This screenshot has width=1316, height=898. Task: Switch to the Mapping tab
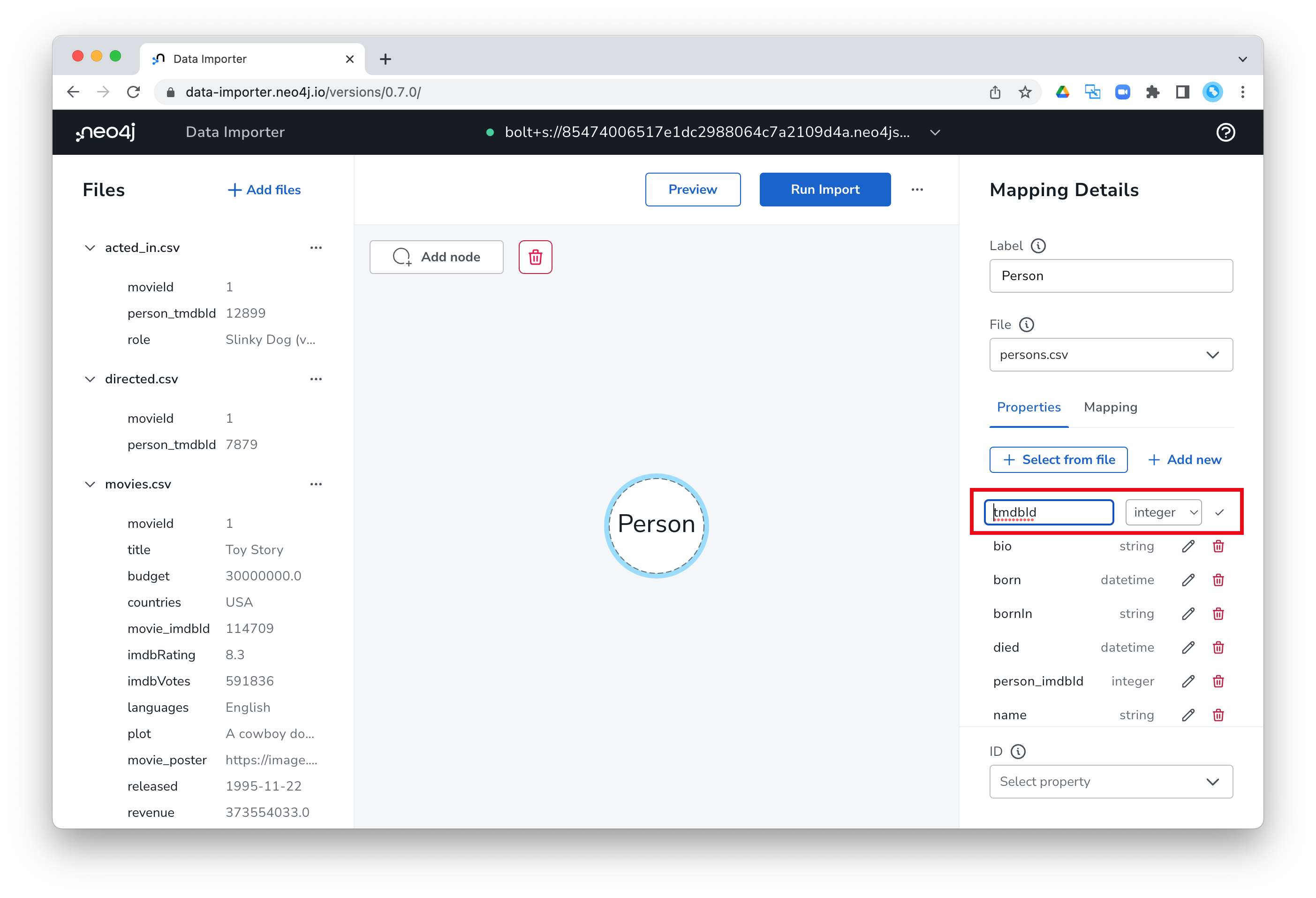1110,407
